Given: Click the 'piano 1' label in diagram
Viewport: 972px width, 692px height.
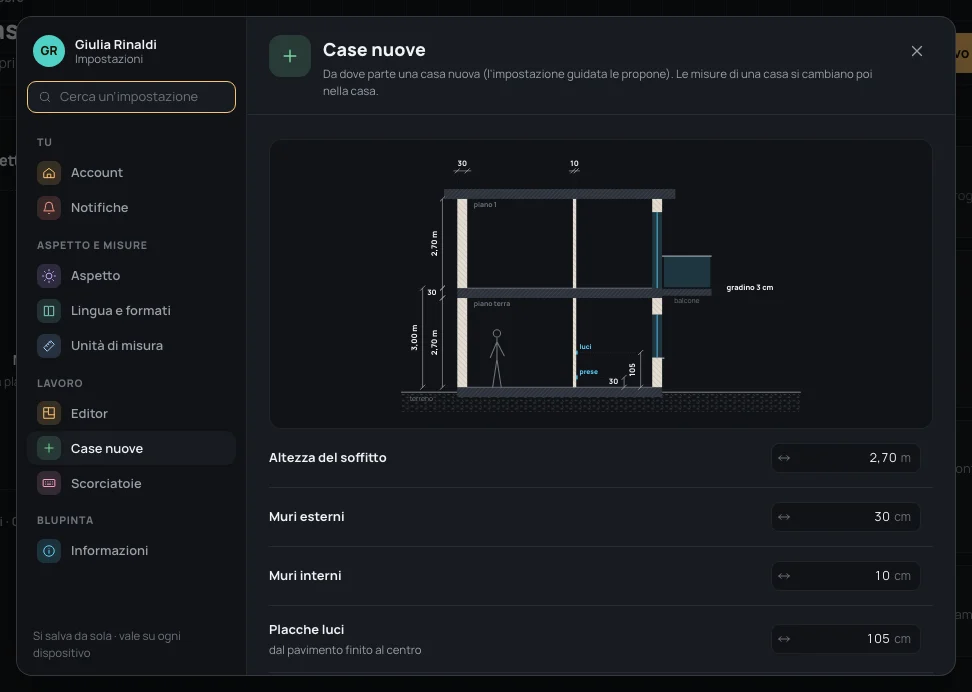Looking at the screenshot, I should pos(485,205).
